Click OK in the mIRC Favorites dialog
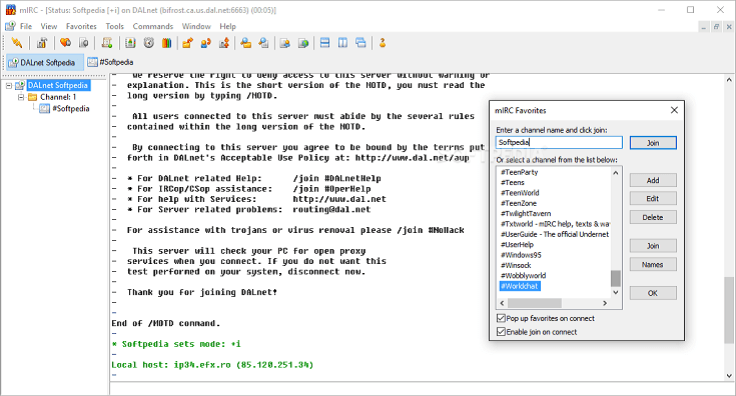The image size is (736, 396). click(653, 293)
